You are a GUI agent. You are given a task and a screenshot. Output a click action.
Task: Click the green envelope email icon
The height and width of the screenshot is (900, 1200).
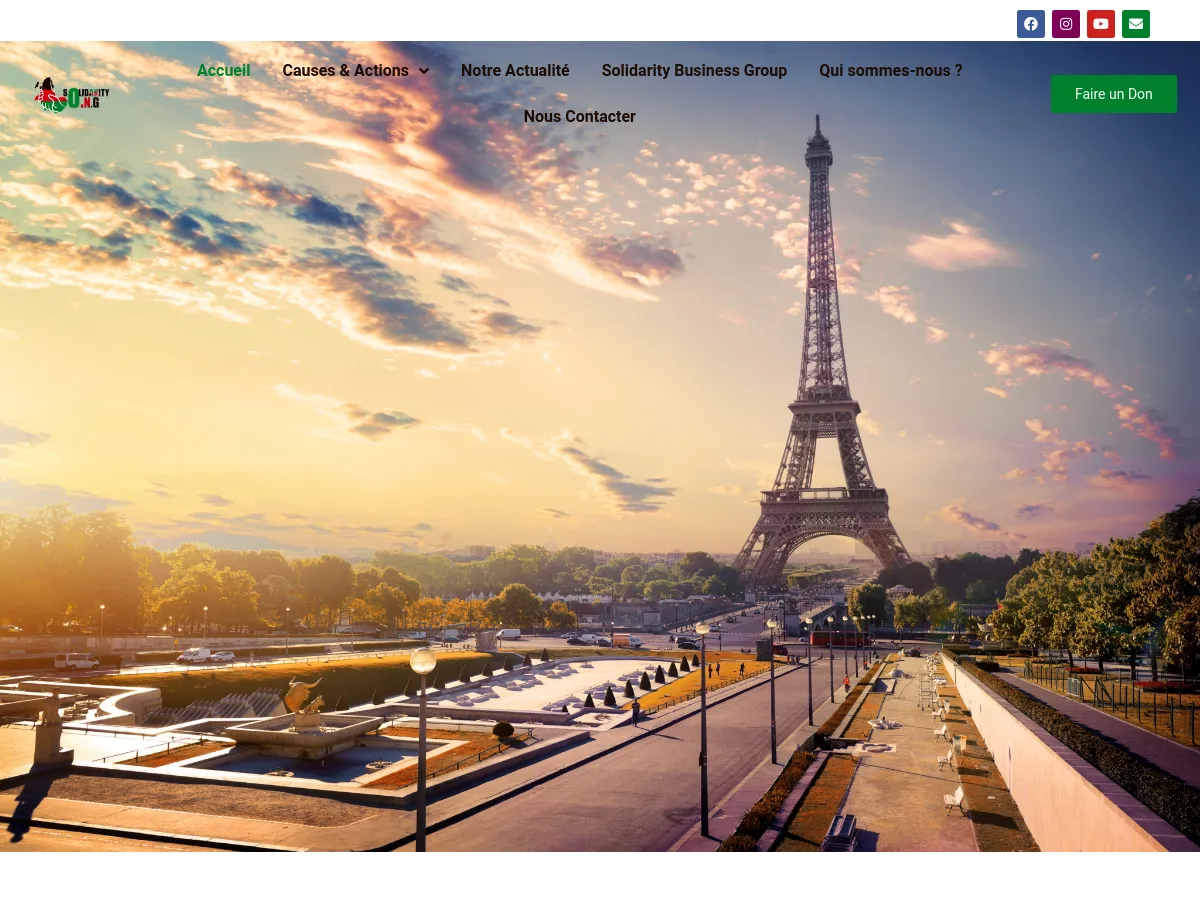[x=1135, y=24]
